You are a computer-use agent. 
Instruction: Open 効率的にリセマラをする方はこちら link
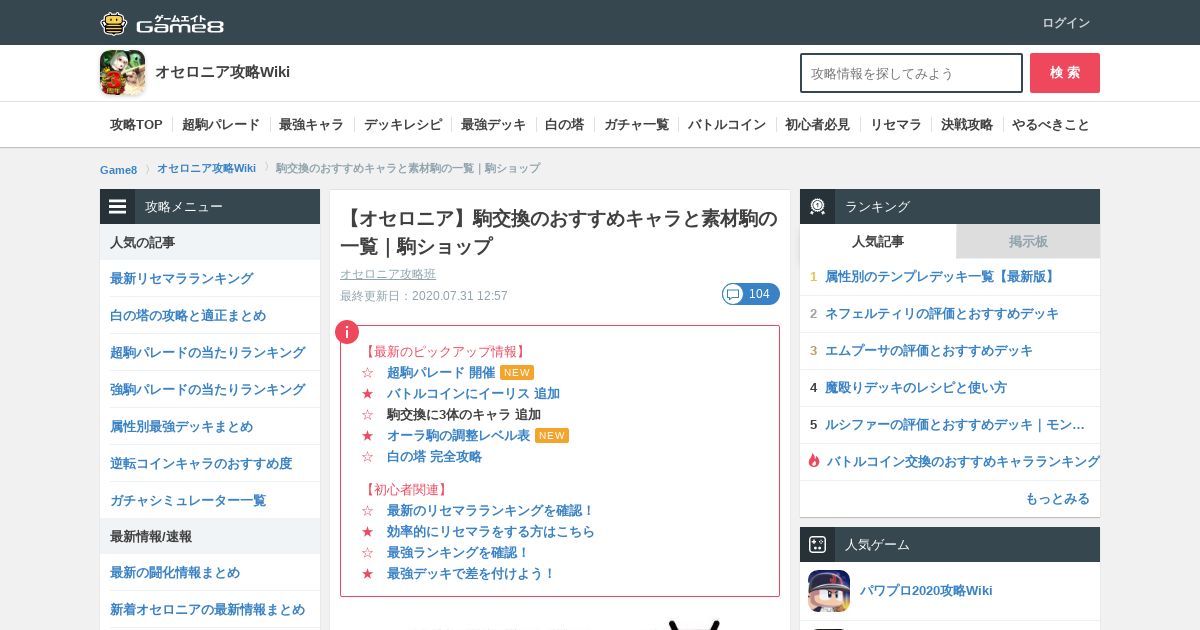(x=491, y=531)
